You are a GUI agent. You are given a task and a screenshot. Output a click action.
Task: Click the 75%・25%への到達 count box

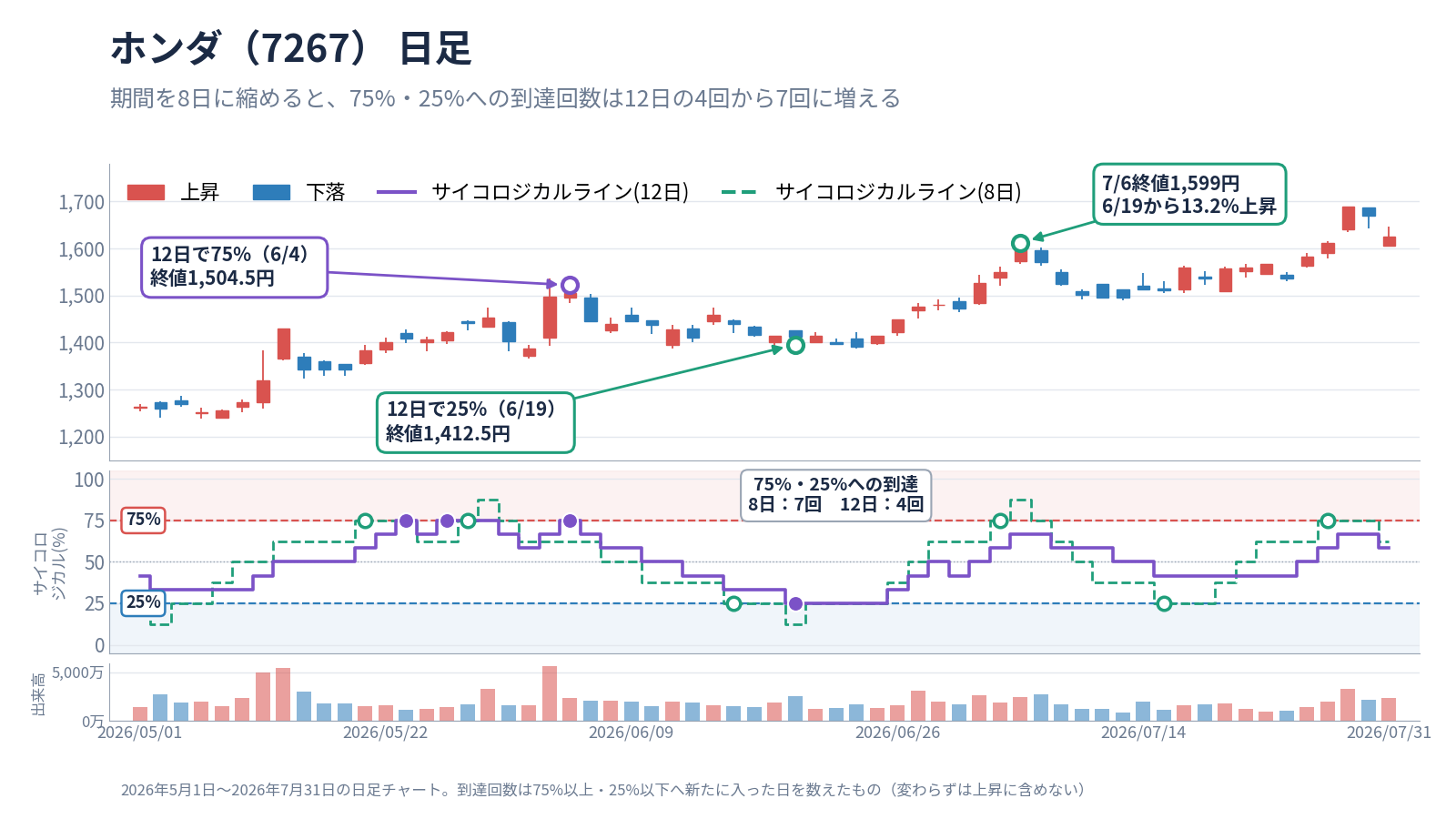836,495
